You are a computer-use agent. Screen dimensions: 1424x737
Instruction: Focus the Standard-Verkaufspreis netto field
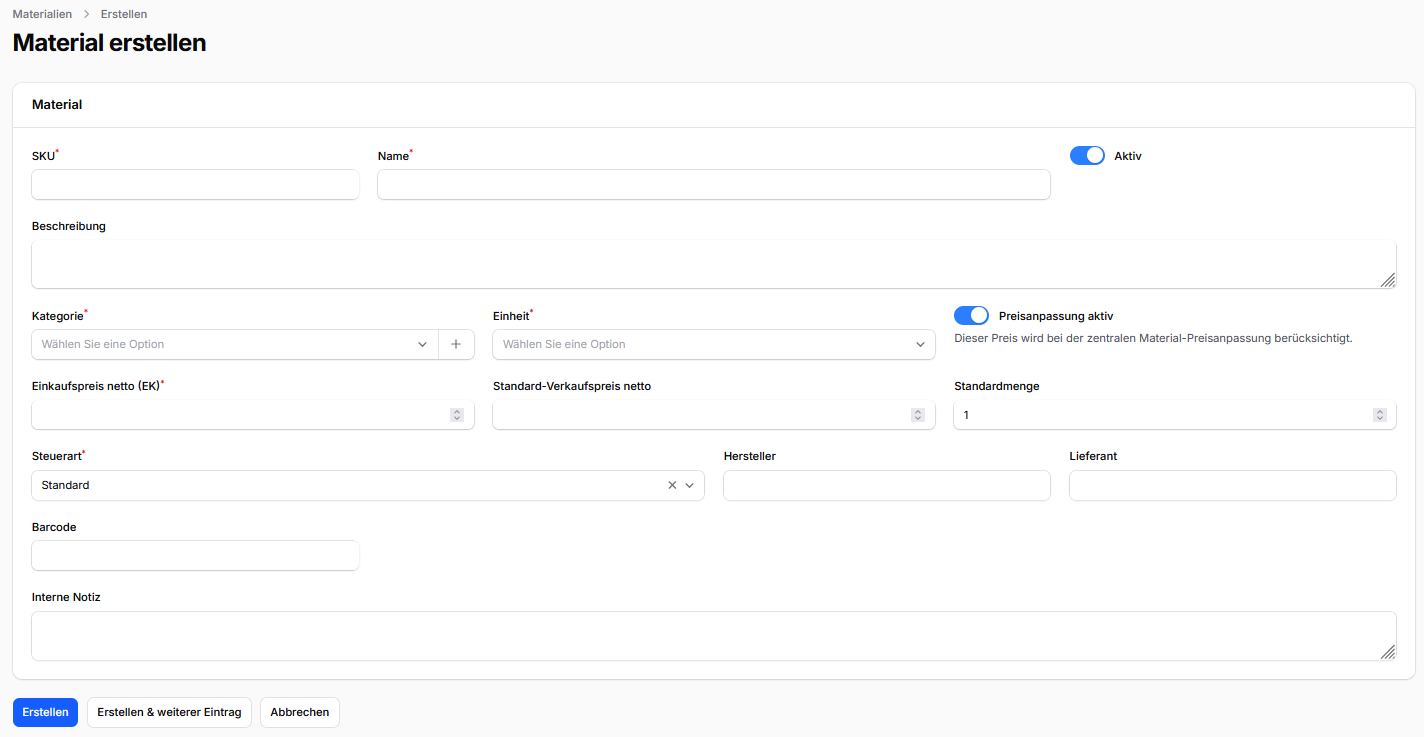[x=714, y=414]
